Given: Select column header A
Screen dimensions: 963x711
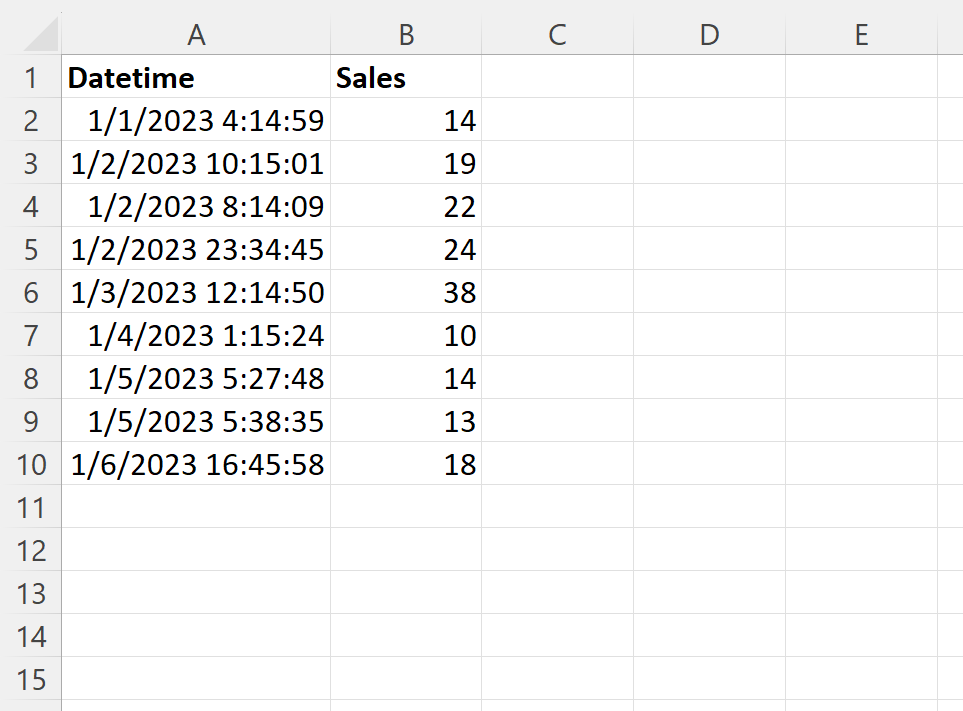Looking at the screenshot, I should [196, 35].
